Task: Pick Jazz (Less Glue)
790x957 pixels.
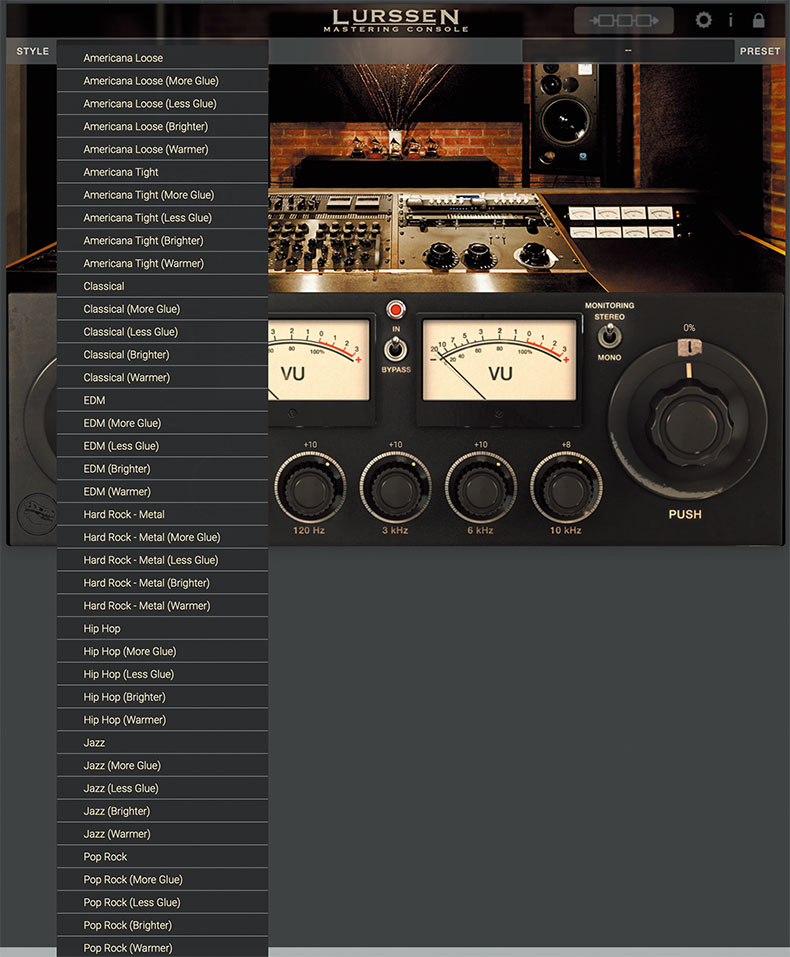Action: [162, 789]
